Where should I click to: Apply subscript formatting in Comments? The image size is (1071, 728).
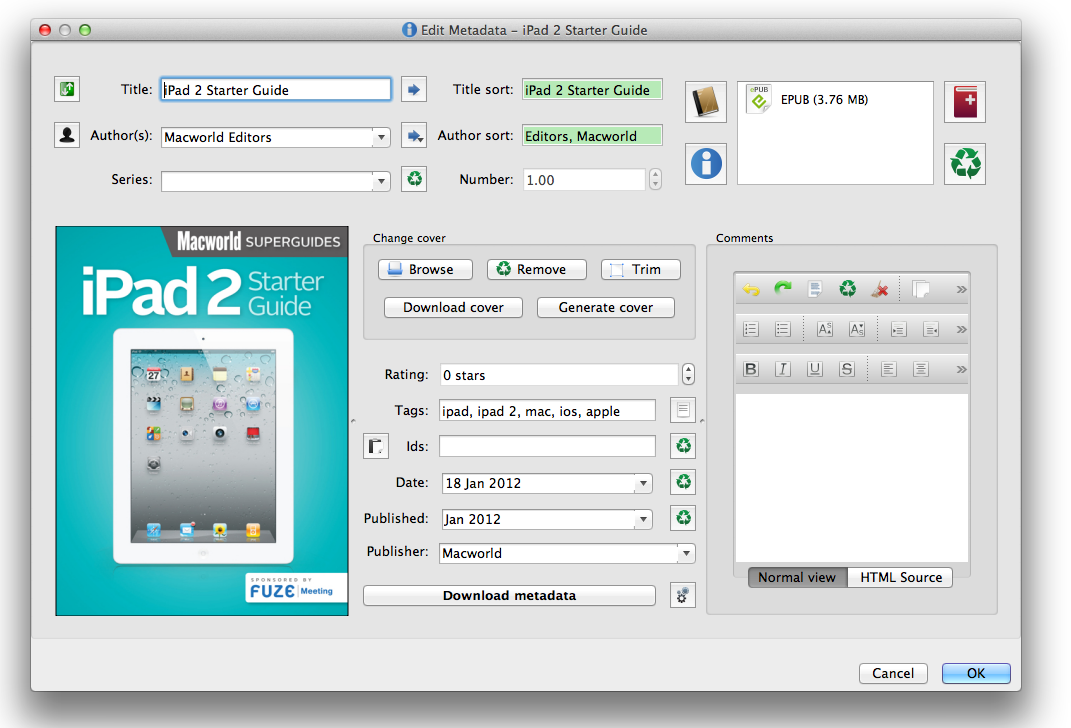coord(857,329)
